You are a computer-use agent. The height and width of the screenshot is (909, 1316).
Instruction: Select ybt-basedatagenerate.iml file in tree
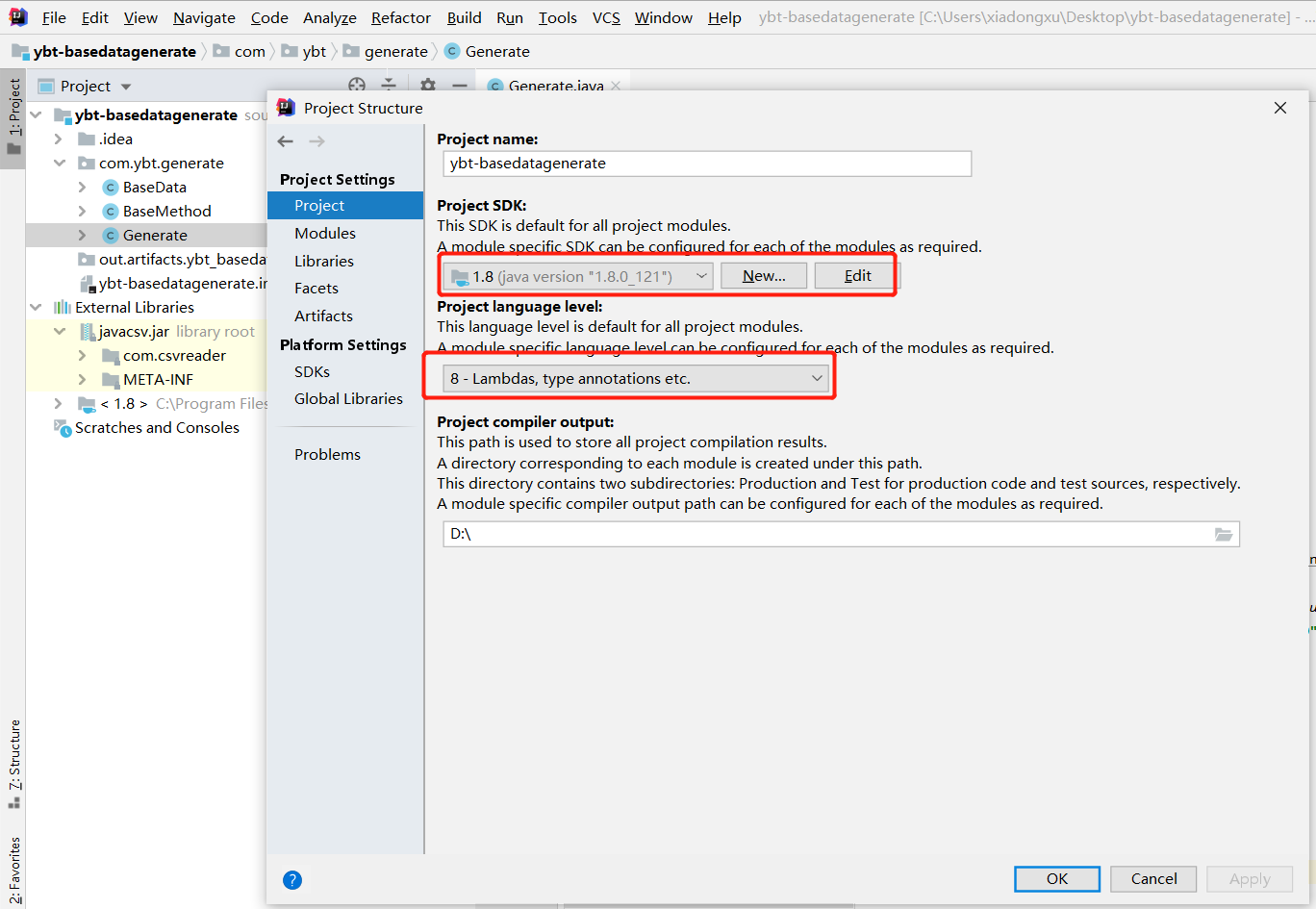(x=173, y=284)
